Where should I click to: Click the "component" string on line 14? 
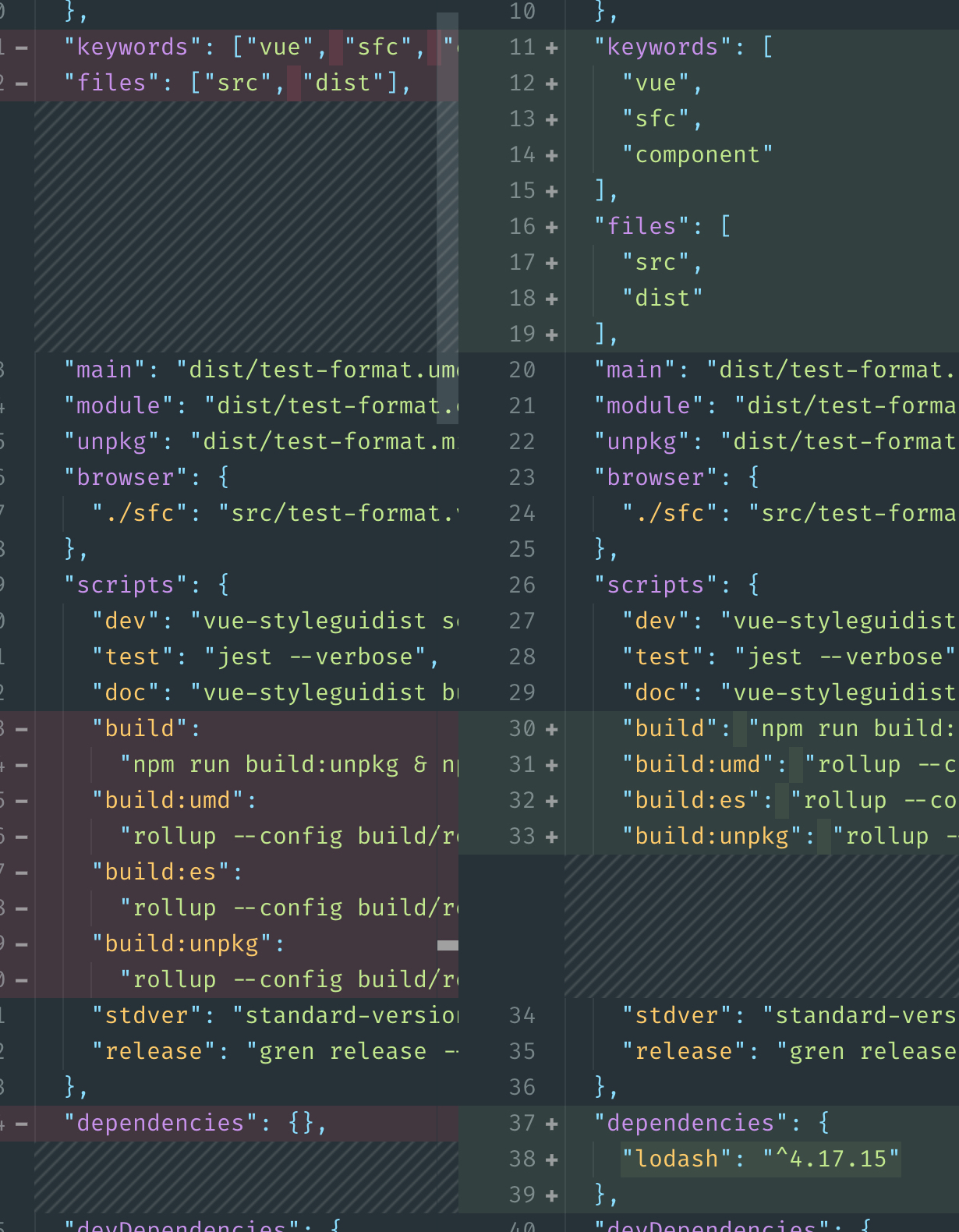pyautogui.click(x=698, y=154)
